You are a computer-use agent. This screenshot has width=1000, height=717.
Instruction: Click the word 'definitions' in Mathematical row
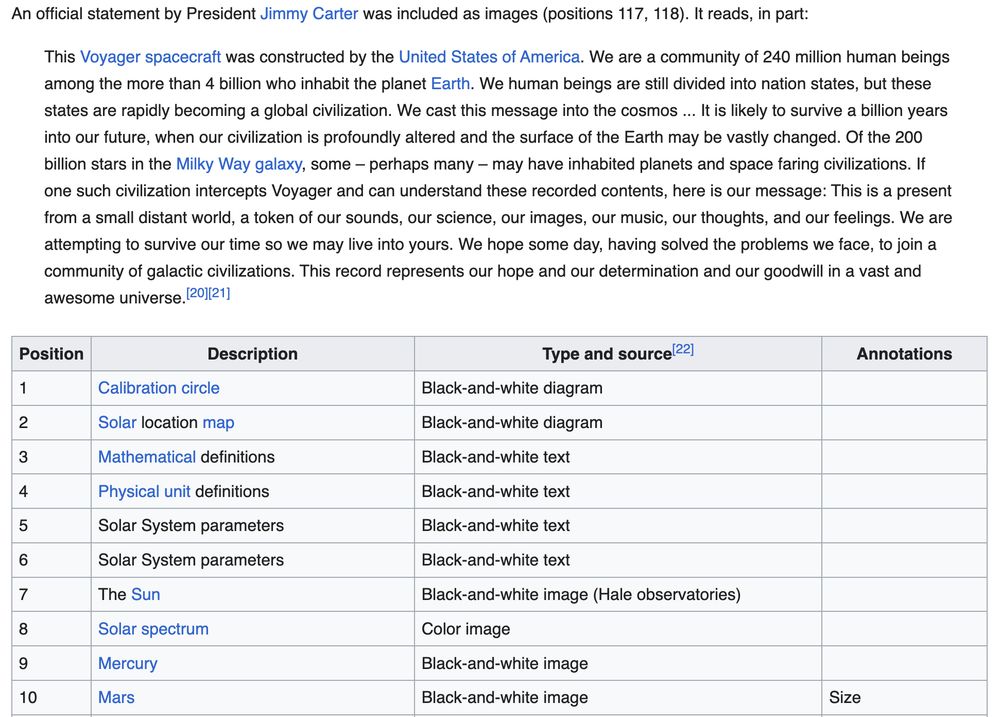click(x=237, y=457)
